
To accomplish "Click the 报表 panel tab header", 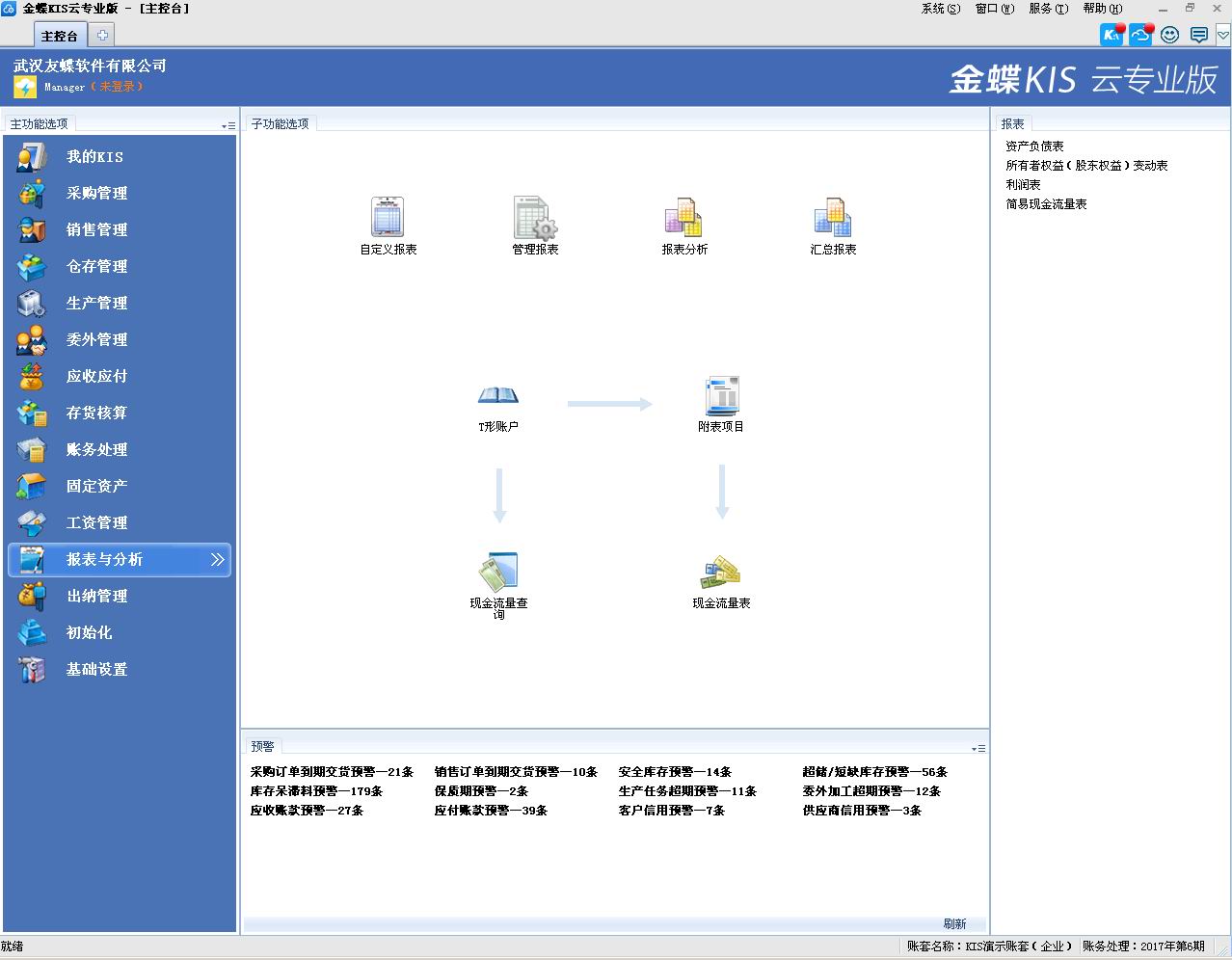I will [1012, 123].
